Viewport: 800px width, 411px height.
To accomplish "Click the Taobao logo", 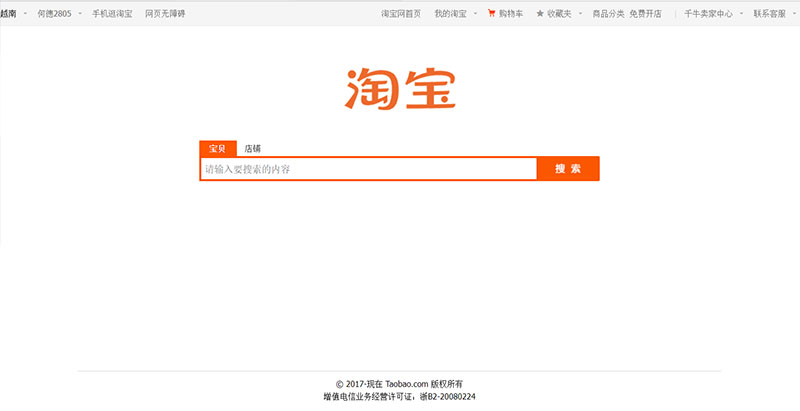I will point(400,89).
